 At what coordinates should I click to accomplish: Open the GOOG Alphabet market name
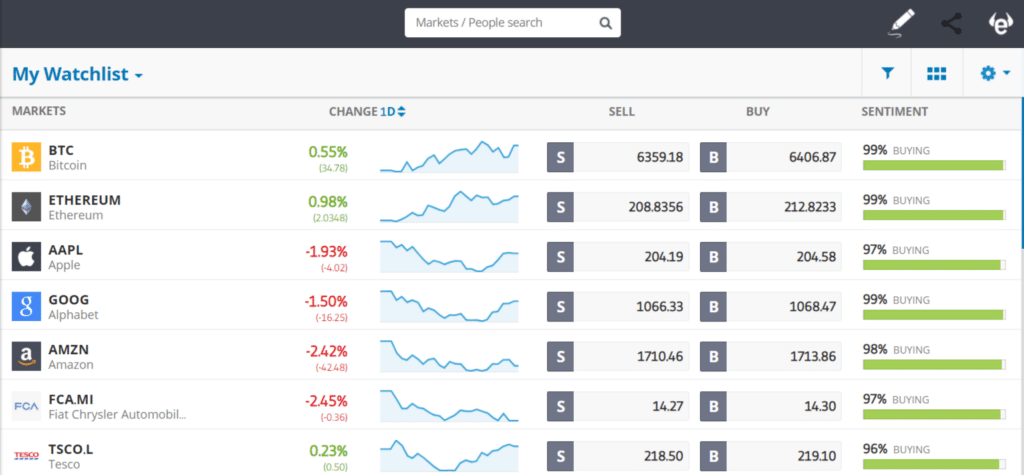[73, 306]
